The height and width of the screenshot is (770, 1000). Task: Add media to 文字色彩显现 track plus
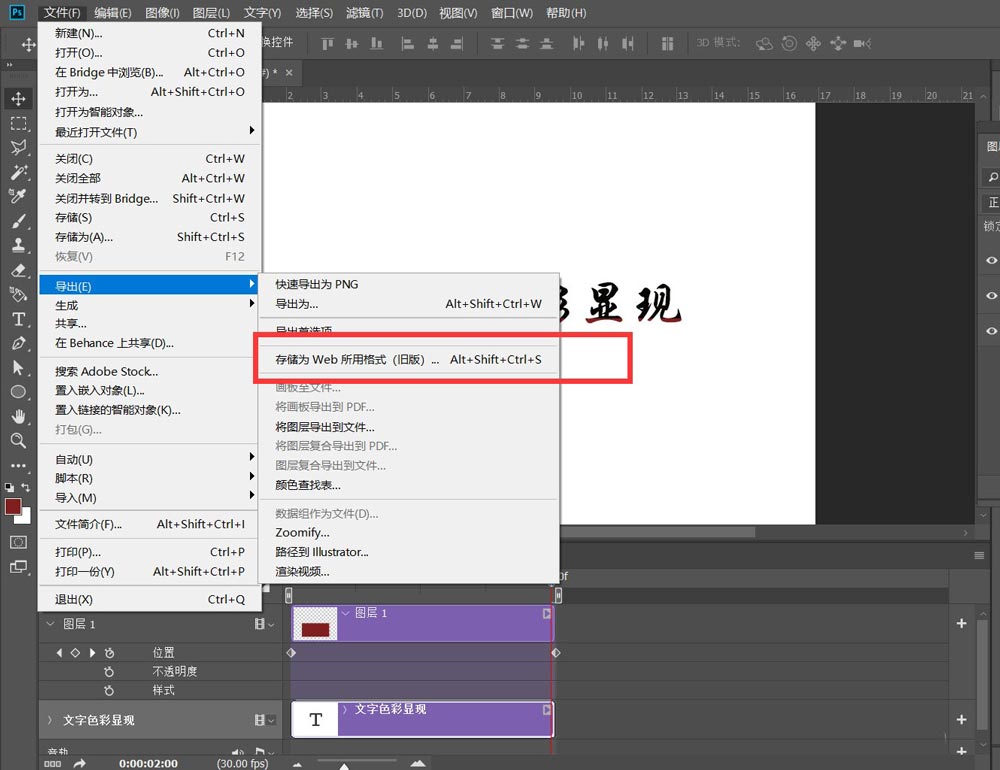tap(961, 720)
